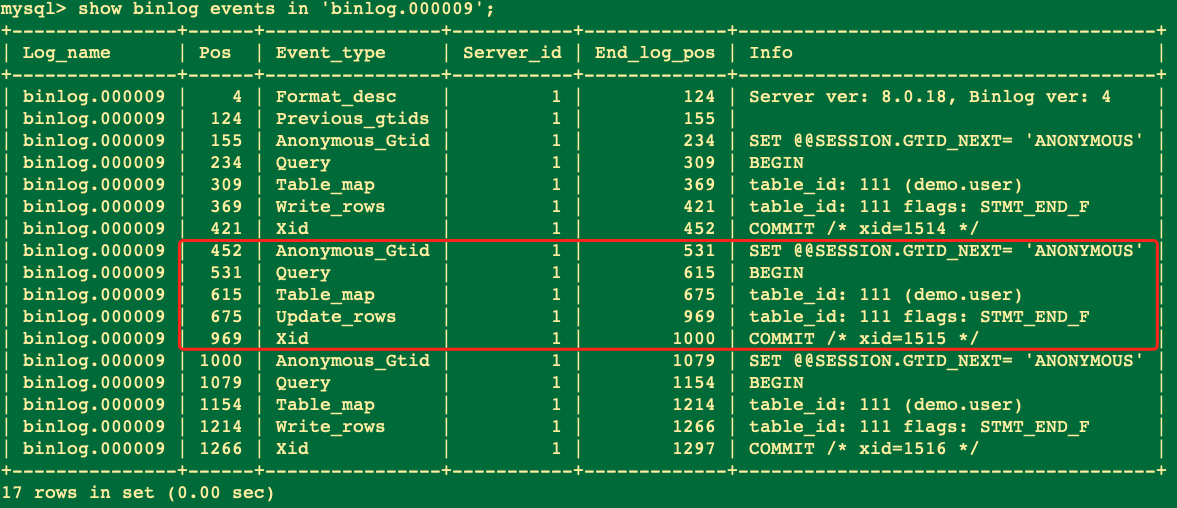Click the Pos value 155
The height and width of the screenshot is (508, 1177).
click(226, 140)
